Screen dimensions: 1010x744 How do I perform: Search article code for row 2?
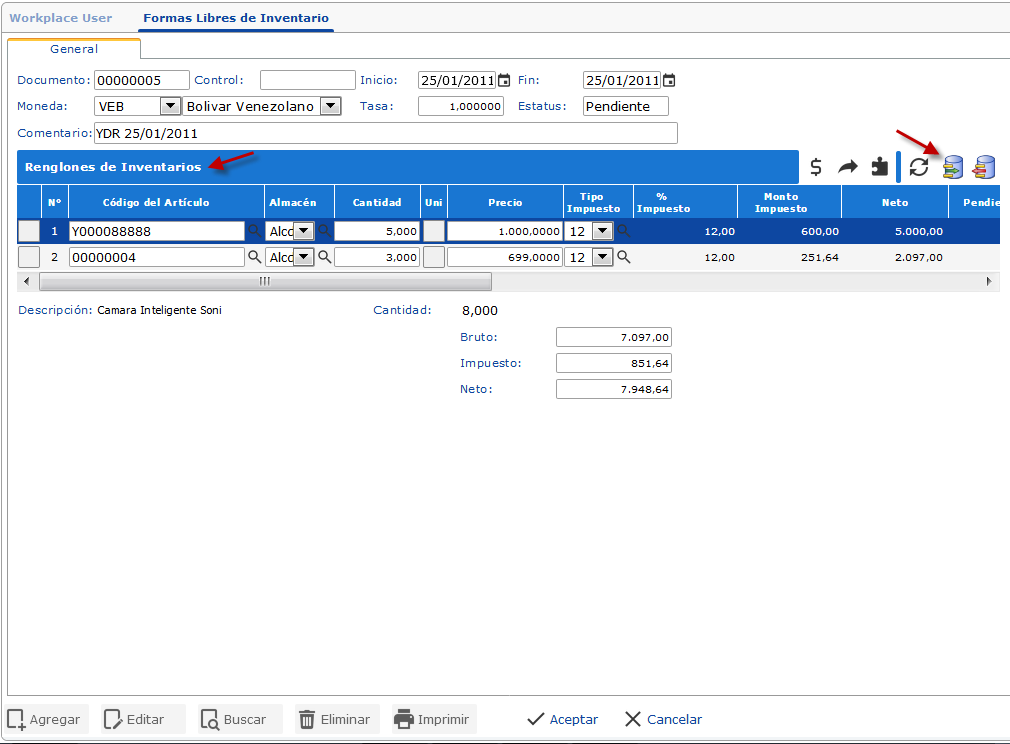click(254, 257)
